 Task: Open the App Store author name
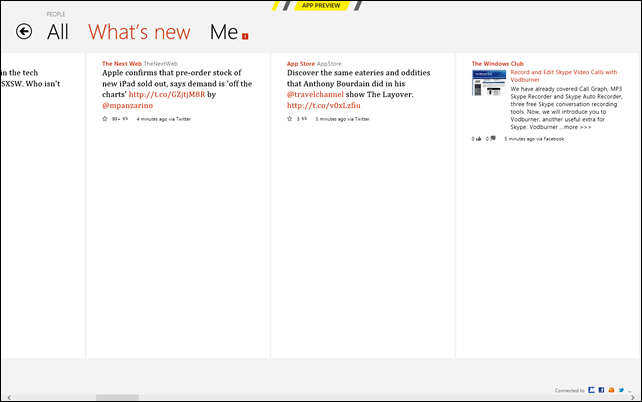pyautogui.click(x=301, y=64)
